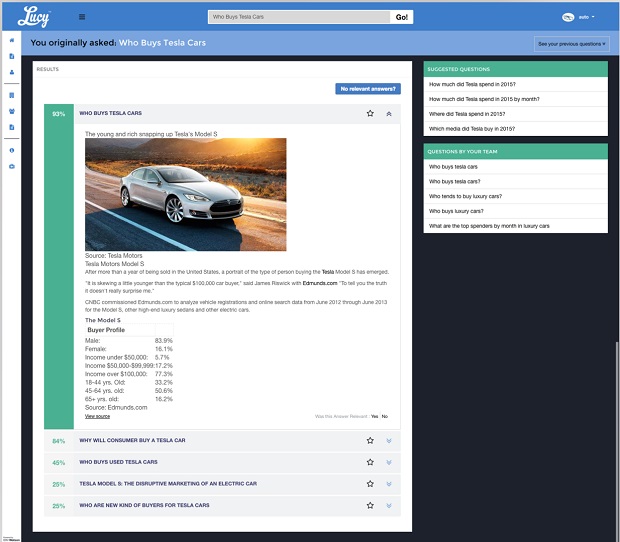Collapse the Who Buys Tesla Cars answer
620x542 pixels.
(389, 114)
